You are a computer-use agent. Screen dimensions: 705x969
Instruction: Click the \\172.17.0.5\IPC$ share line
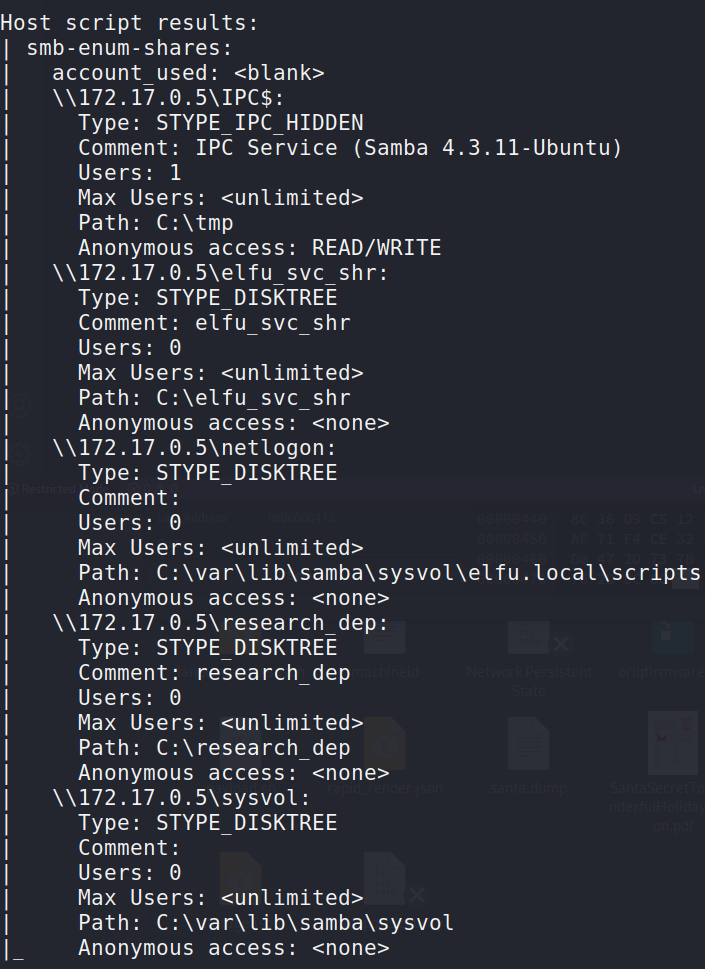(x=168, y=98)
